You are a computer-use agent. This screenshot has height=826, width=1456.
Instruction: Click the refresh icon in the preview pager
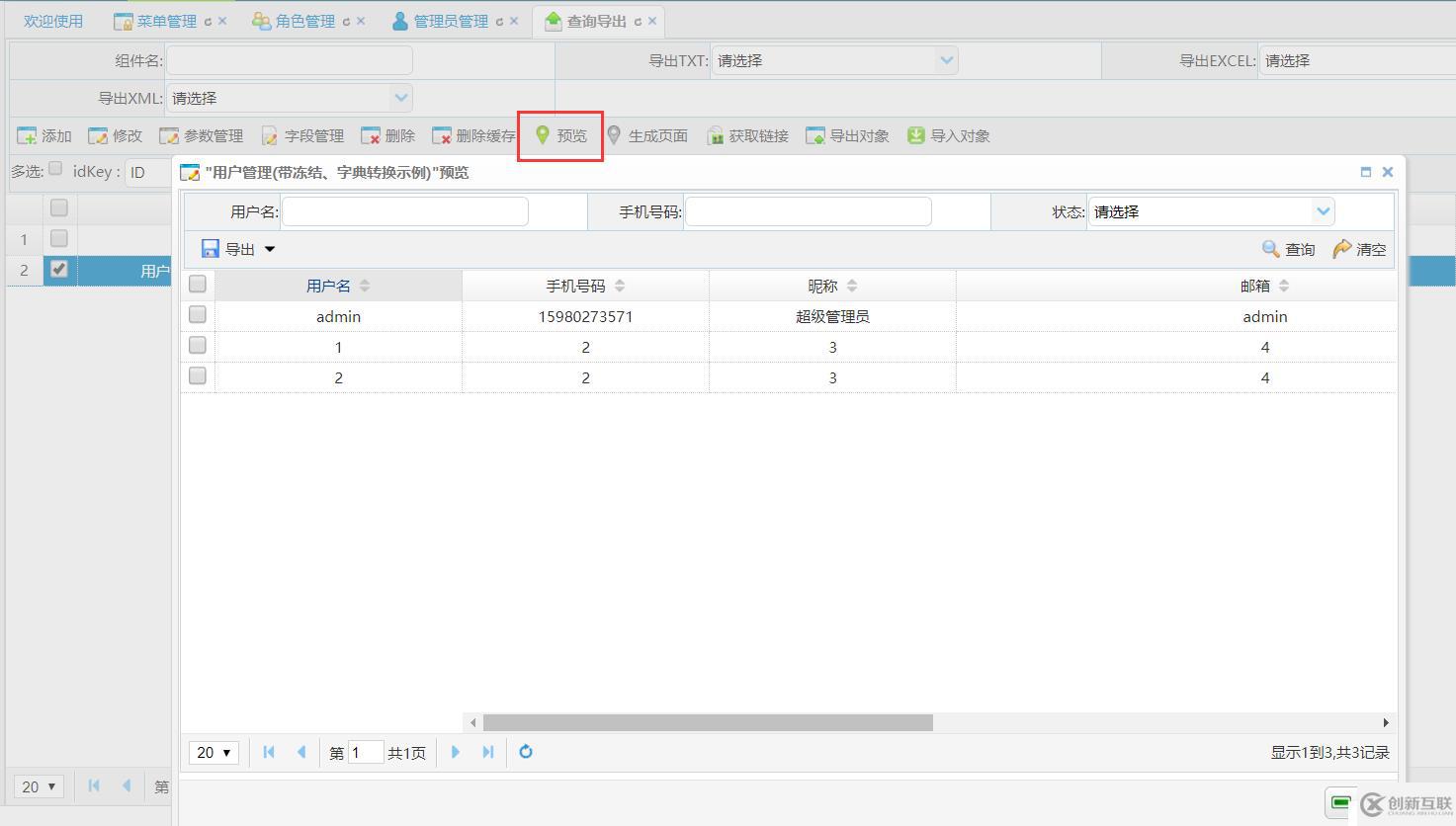pyautogui.click(x=525, y=752)
